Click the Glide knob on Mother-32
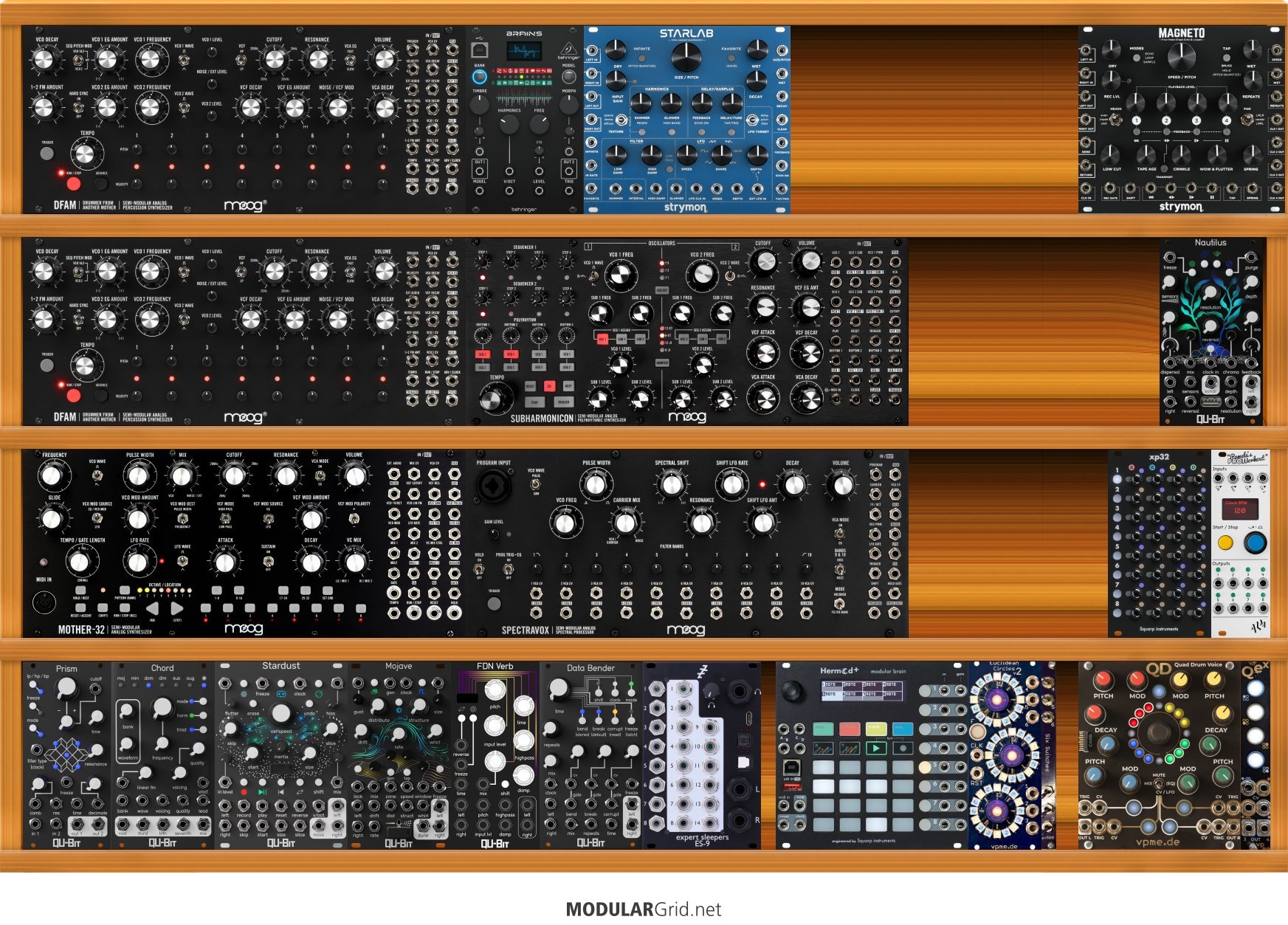Viewport: 1288px width, 925px height. [52, 519]
